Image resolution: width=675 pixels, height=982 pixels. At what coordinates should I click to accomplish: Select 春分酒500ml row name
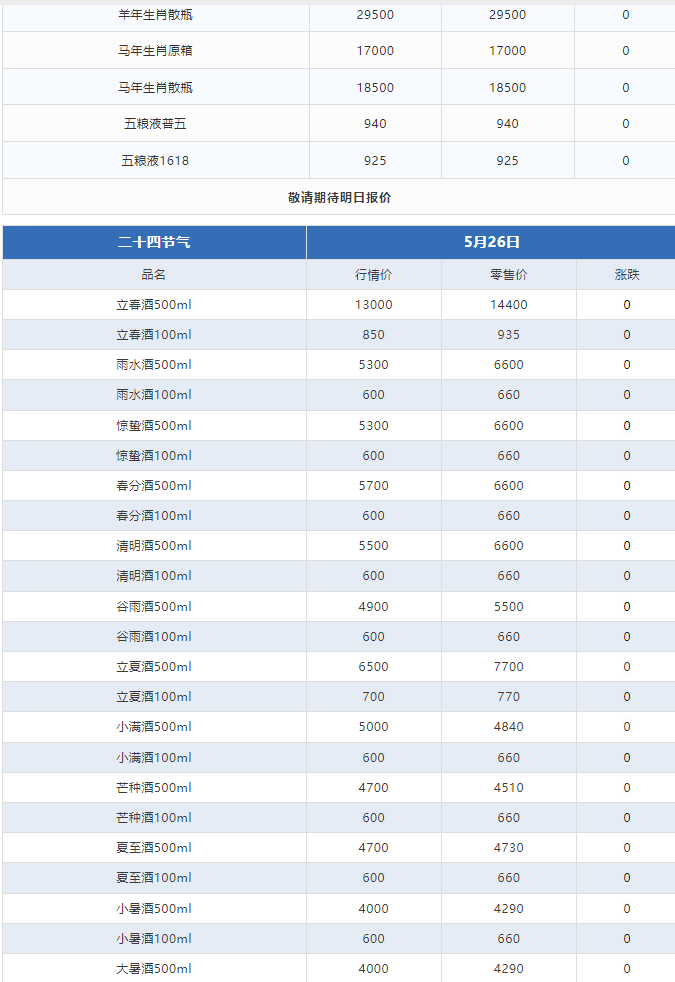click(154, 485)
